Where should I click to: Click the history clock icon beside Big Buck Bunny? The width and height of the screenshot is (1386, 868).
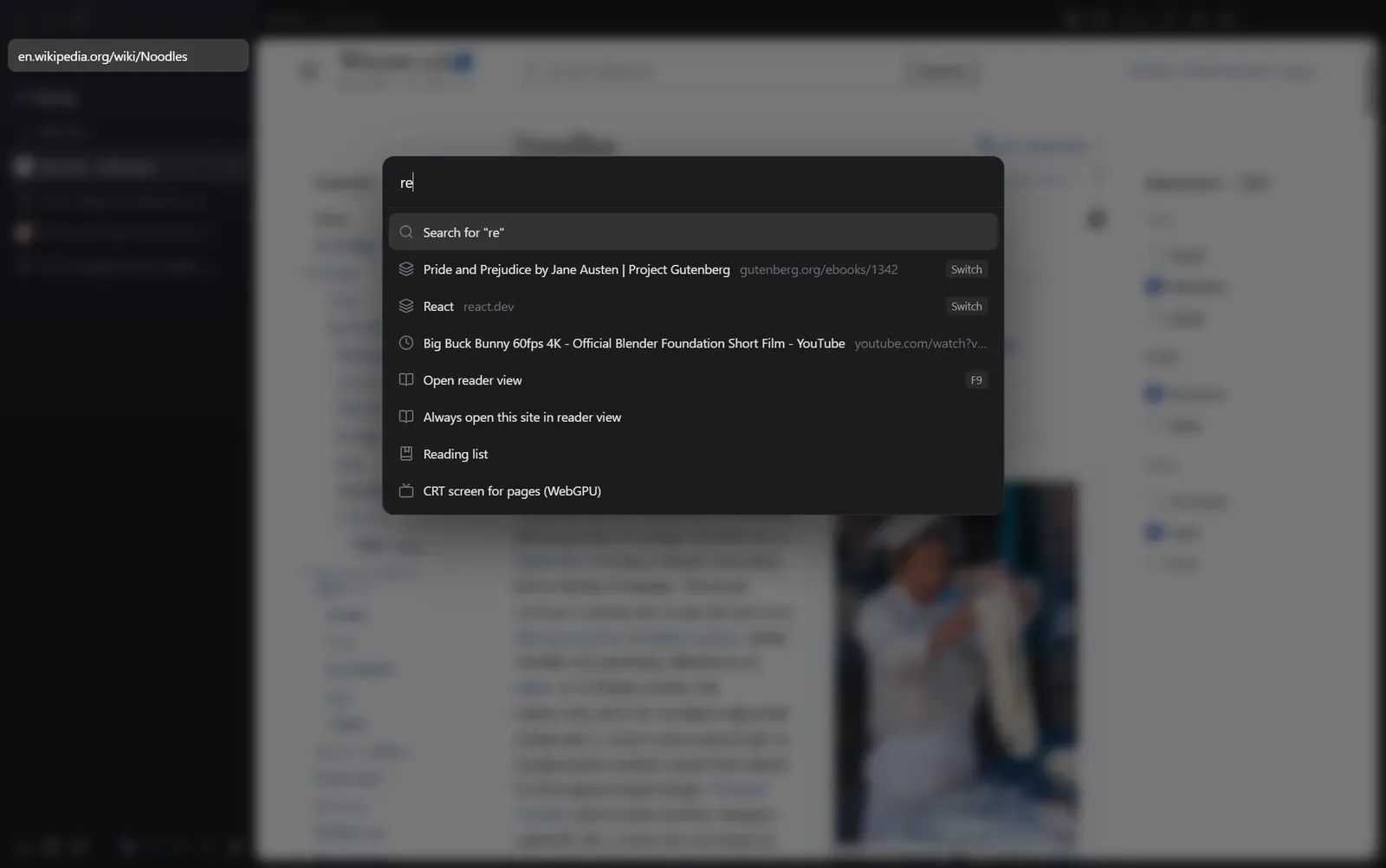point(406,343)
